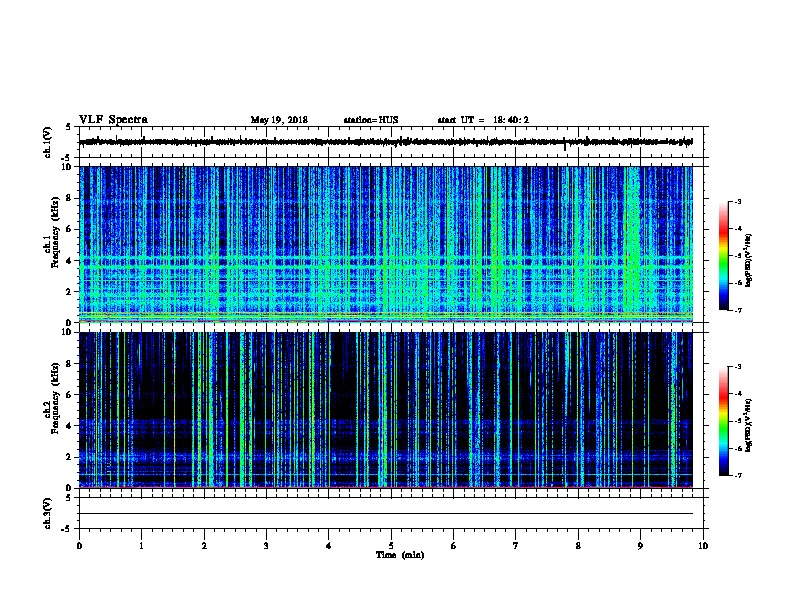The image size is (792, 612).
Task: Click the "Time (min)" axis label
Action: click(x=400, y=555)
